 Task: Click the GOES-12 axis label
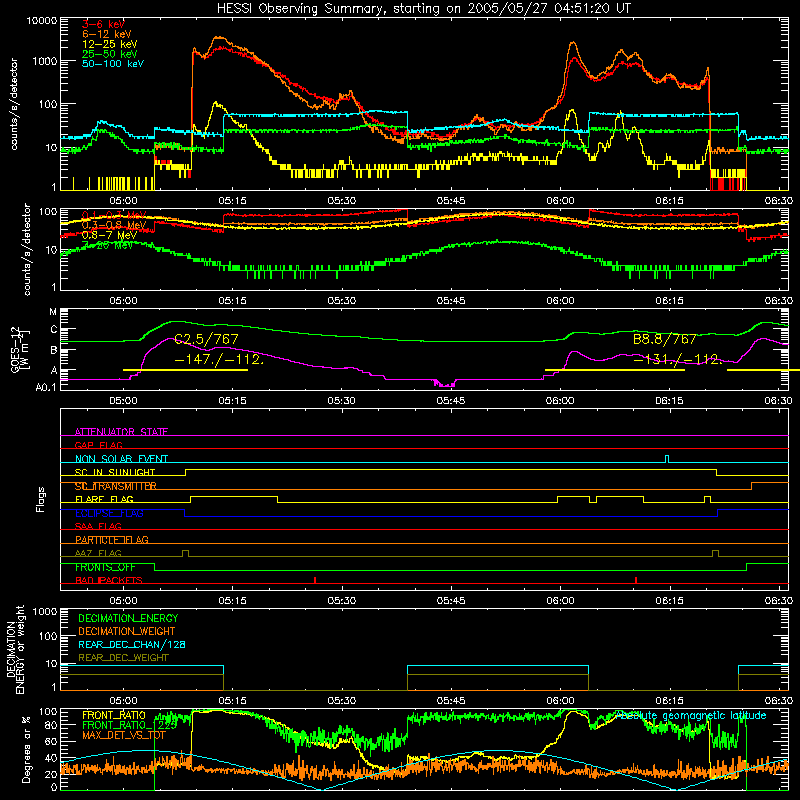[18, 350]
